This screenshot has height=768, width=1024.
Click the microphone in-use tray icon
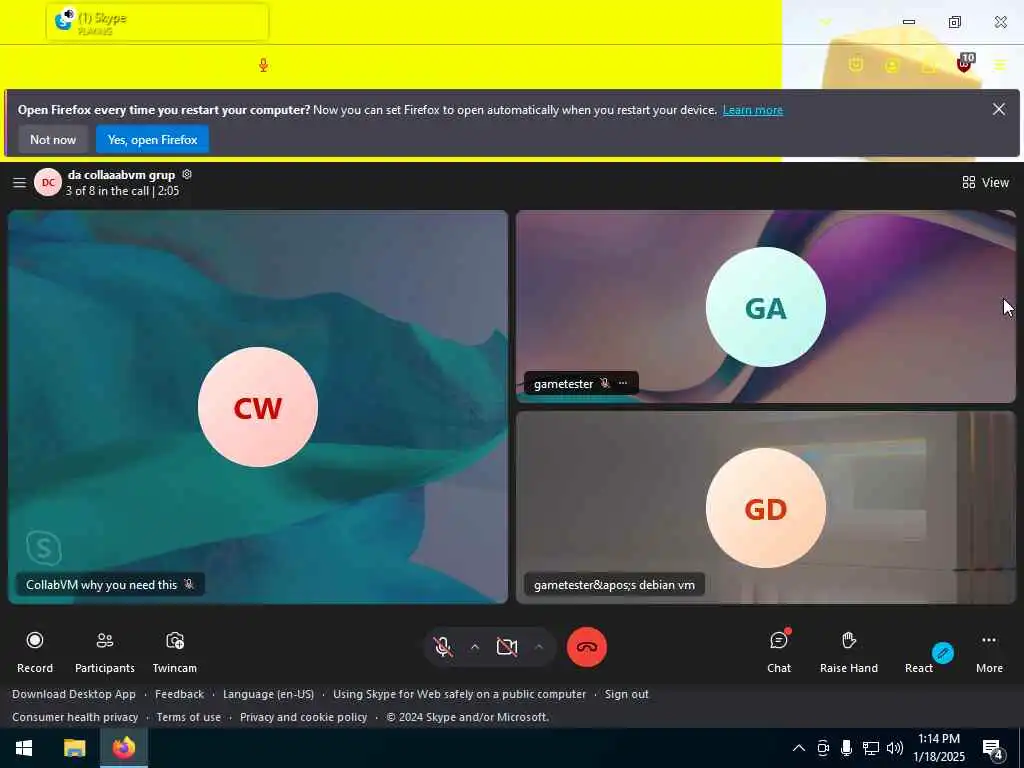coord(846,748)
